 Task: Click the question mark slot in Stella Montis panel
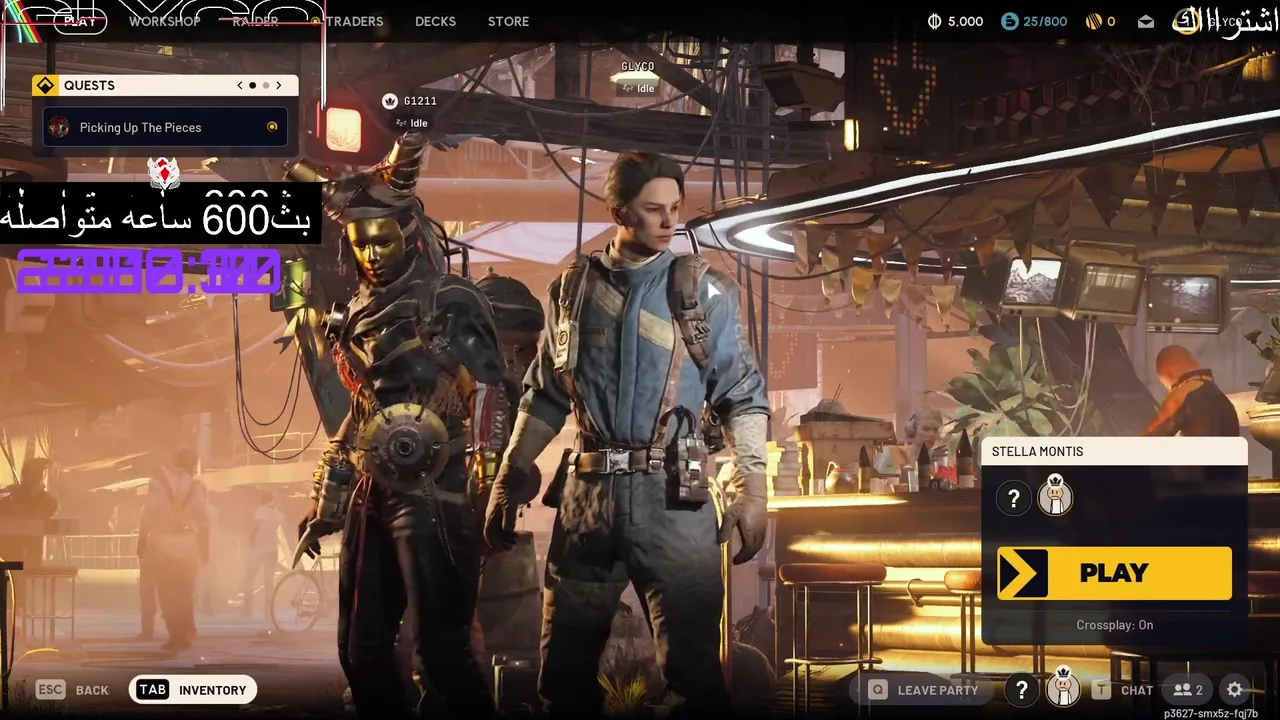pyautogui.click(x=1014, y=498)
